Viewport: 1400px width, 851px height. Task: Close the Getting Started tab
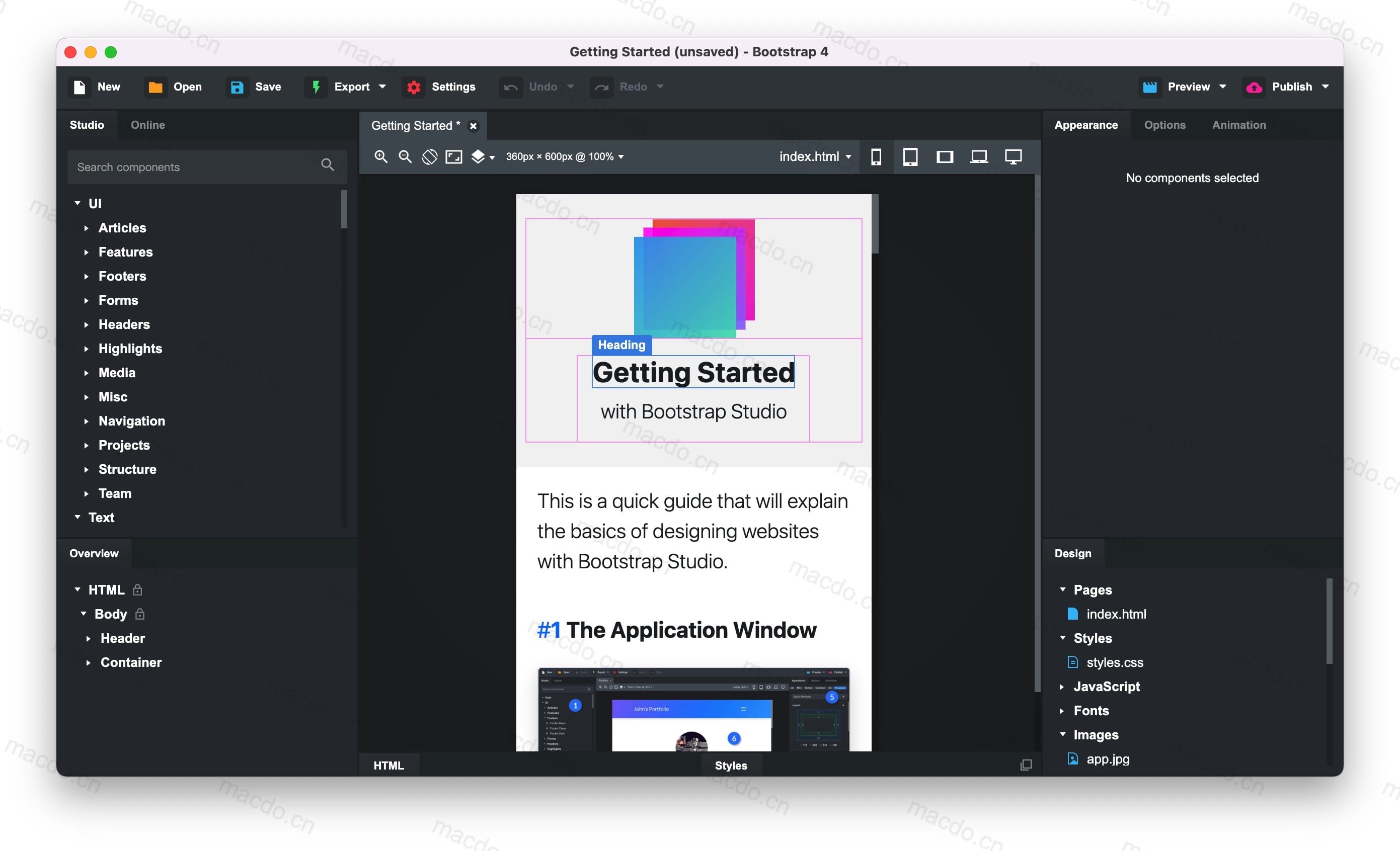(x=473, y=126)
